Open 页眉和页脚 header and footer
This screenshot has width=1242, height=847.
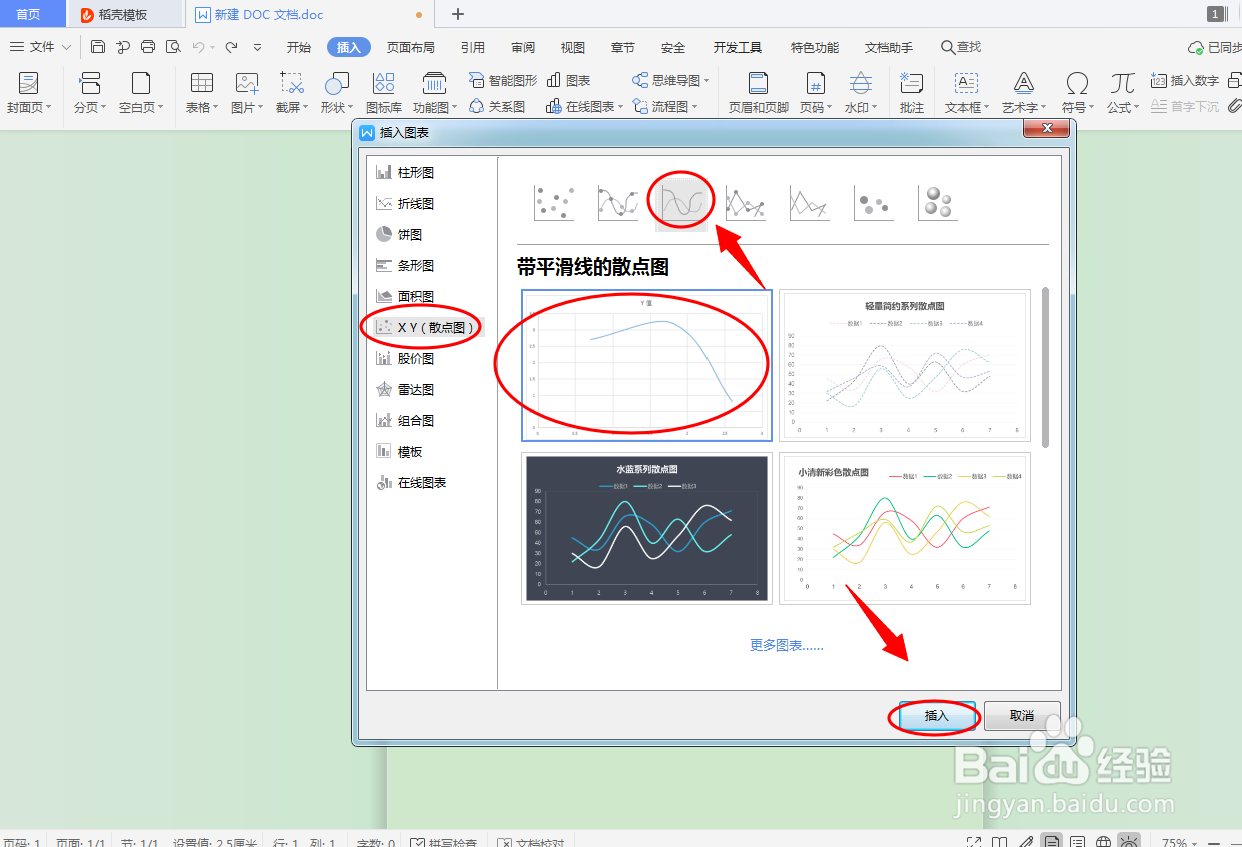tap(758, 91)
